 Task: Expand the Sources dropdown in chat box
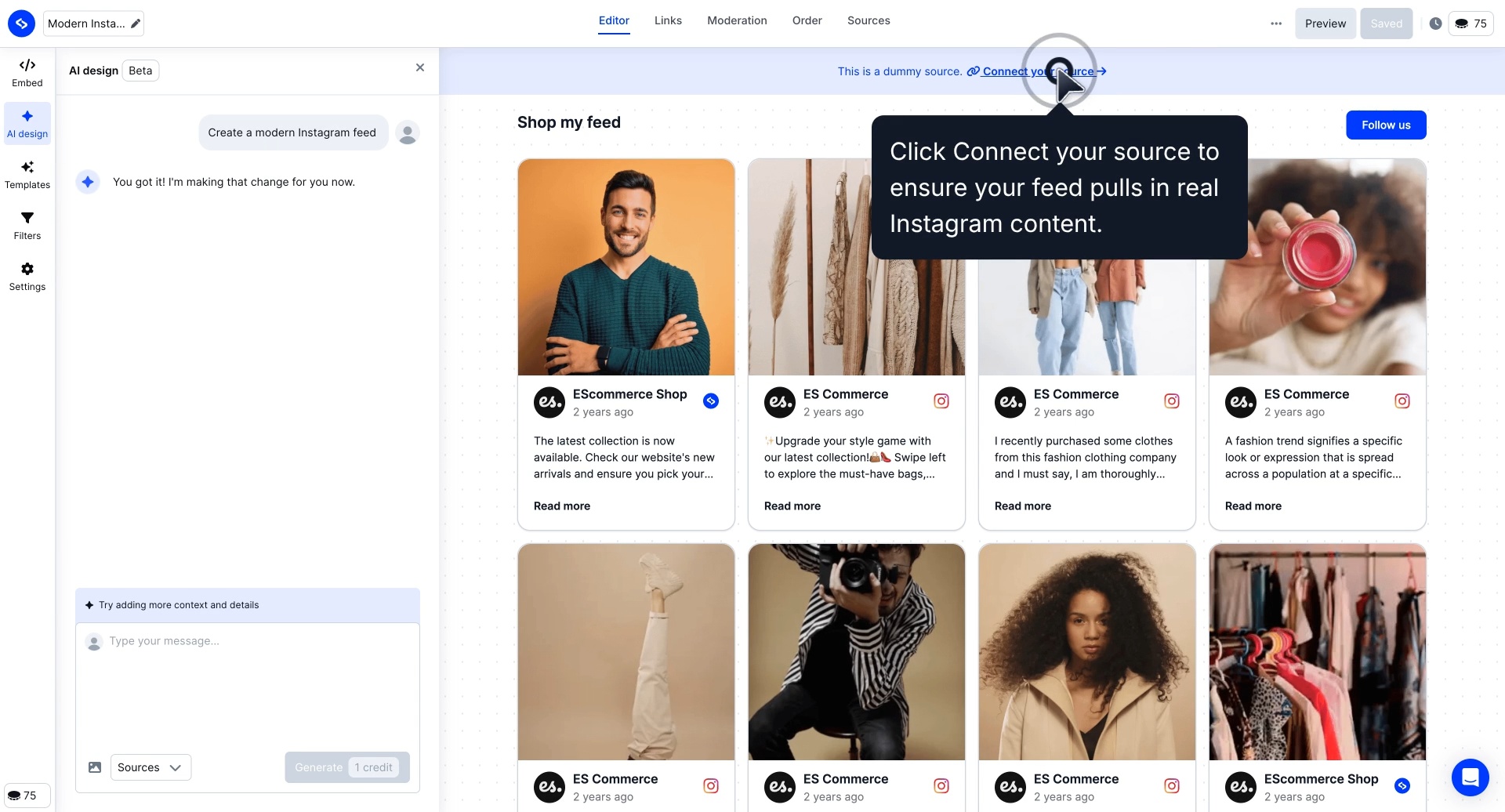(x=150, y=767)
